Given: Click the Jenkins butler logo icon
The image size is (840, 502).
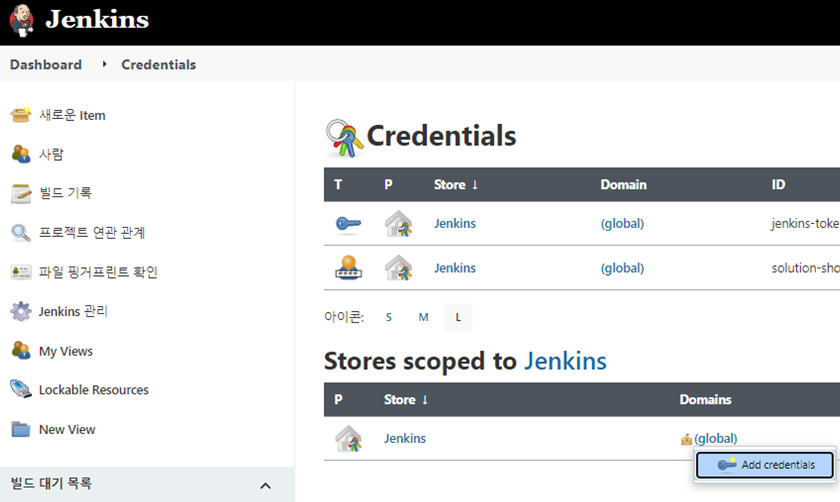Looking at the screenshot, I should (x=21, y=20).
